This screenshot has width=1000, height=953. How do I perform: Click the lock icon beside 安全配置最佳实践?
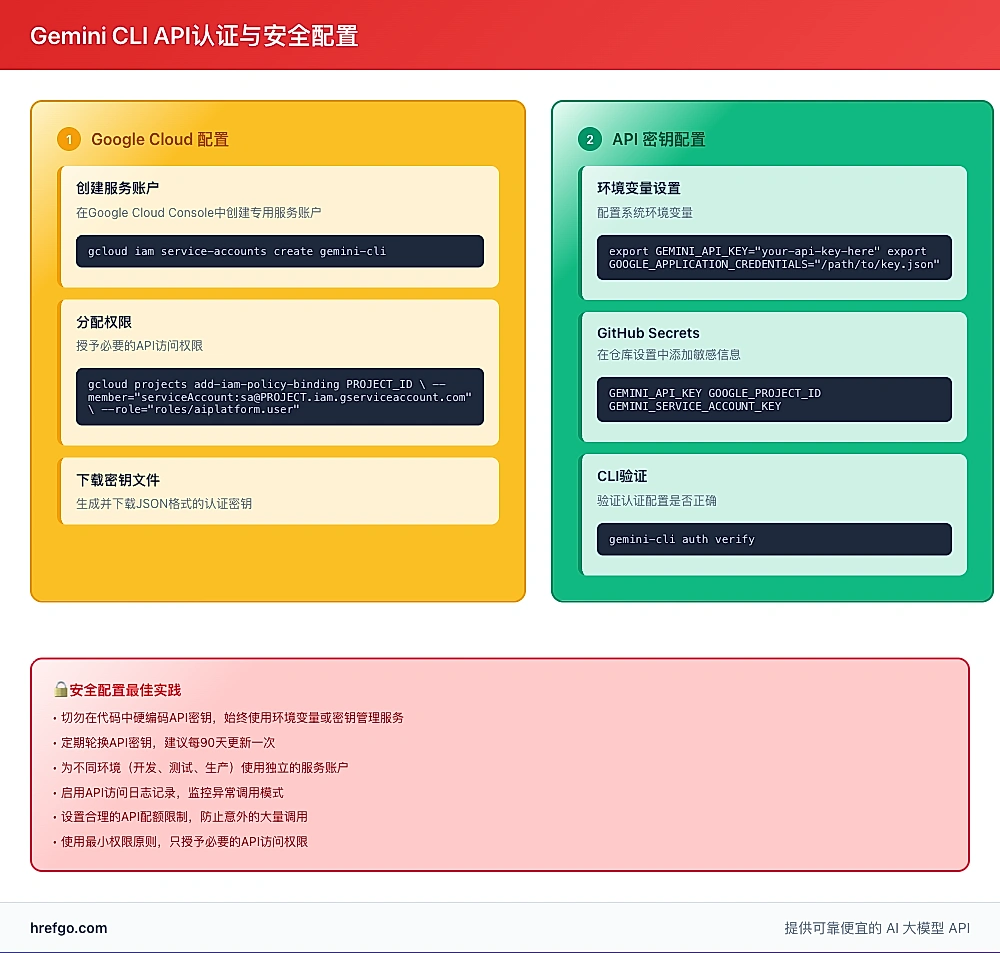pyautogui.click(x=61, y=690)
